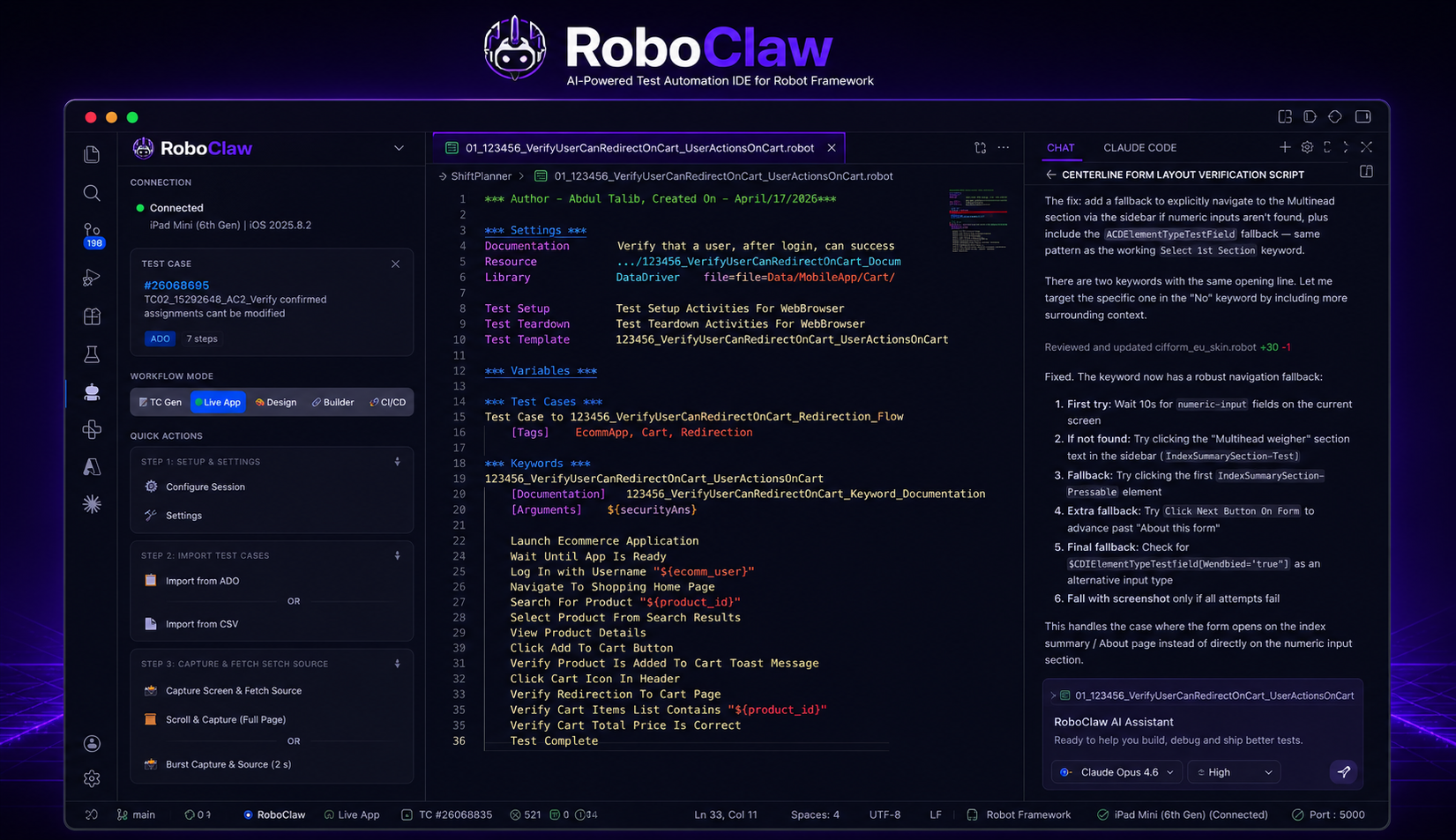Open the account profile icon
Screen dimensions: 1456x840
tap(92, 744)
